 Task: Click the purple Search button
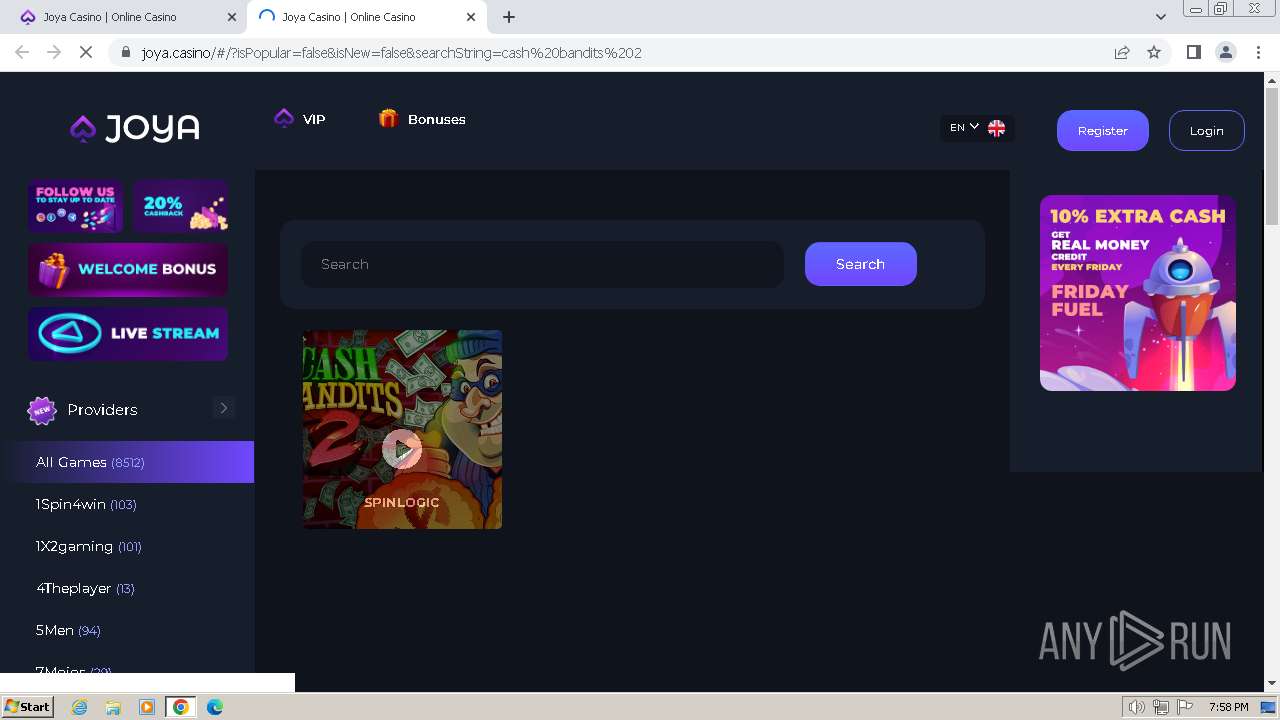(860, 264)
